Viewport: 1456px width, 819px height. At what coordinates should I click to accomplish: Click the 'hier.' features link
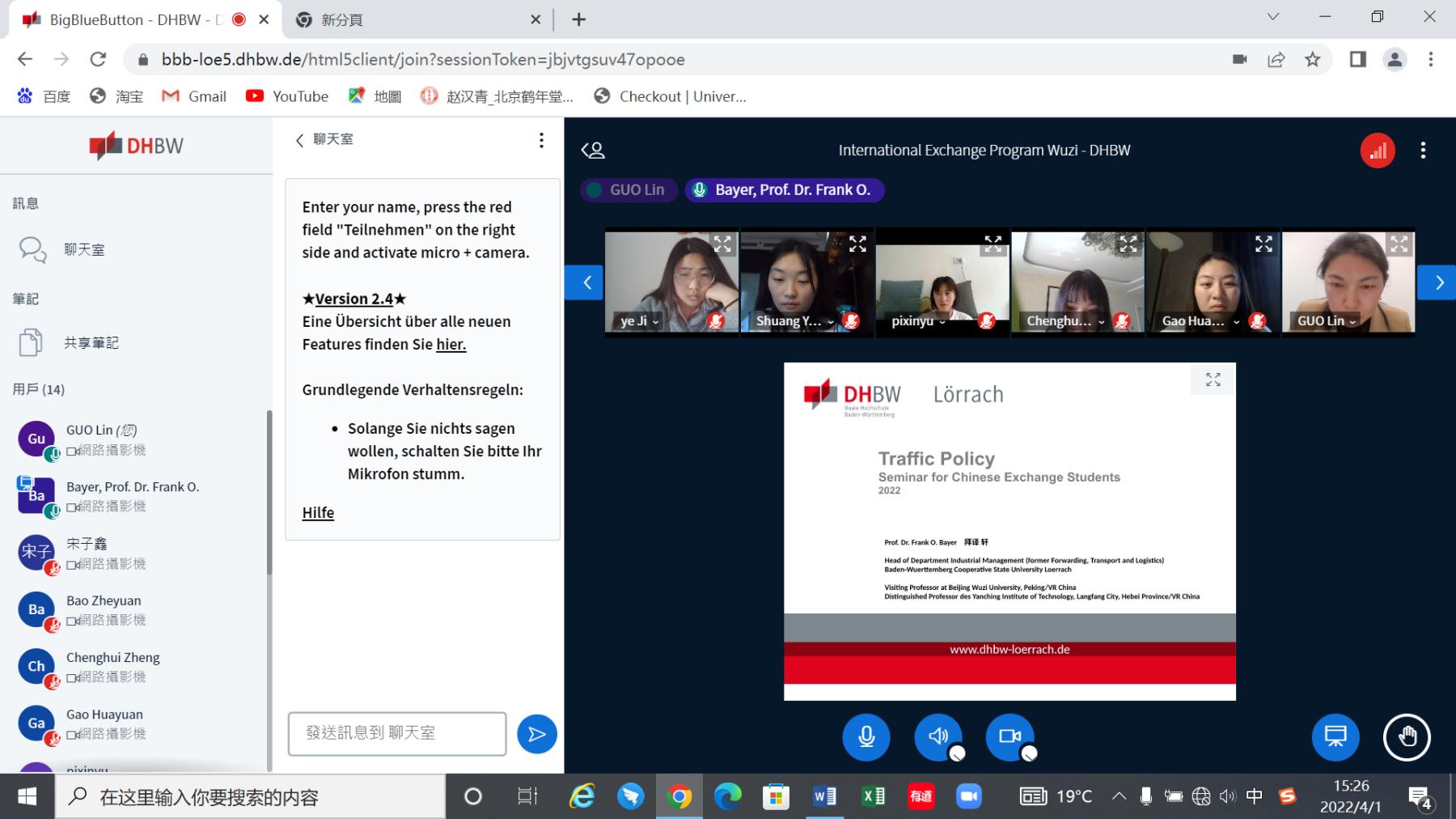(x=451, y=344)
